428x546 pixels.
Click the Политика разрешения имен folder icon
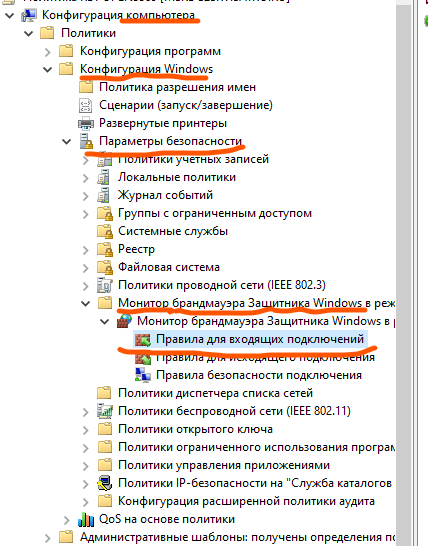coord(86,87)
